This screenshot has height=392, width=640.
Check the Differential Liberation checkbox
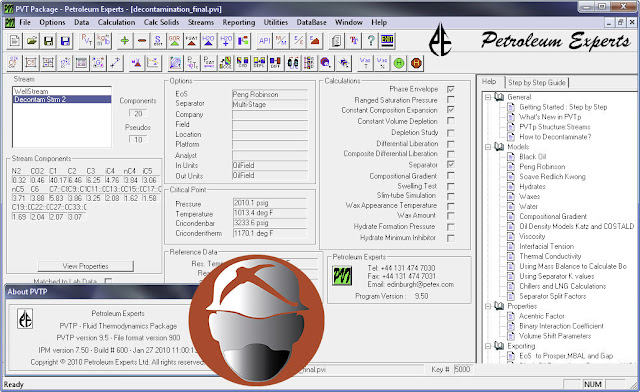pyautogui.click(x=451, y=144)
